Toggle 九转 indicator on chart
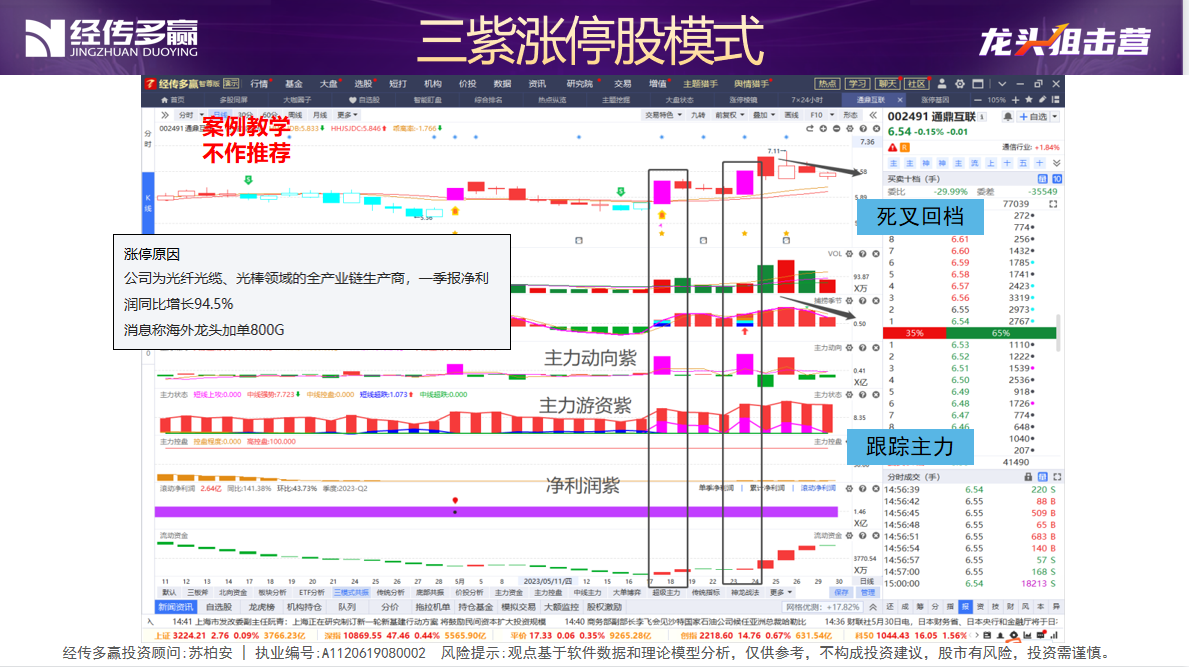This screenshot has height=667, width=1189. tap(698, 115)
